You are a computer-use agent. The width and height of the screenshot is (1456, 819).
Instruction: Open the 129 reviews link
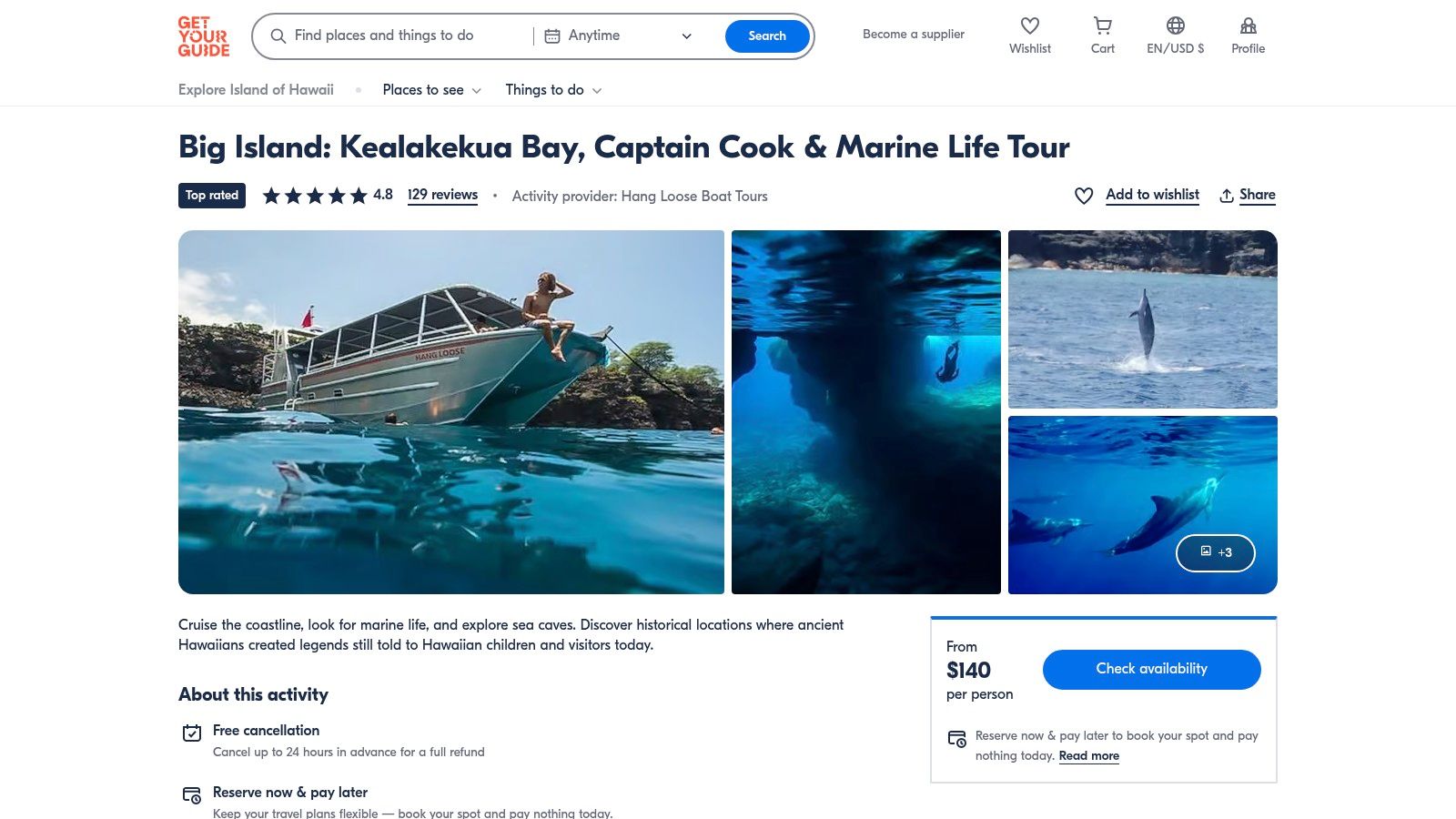442,195
